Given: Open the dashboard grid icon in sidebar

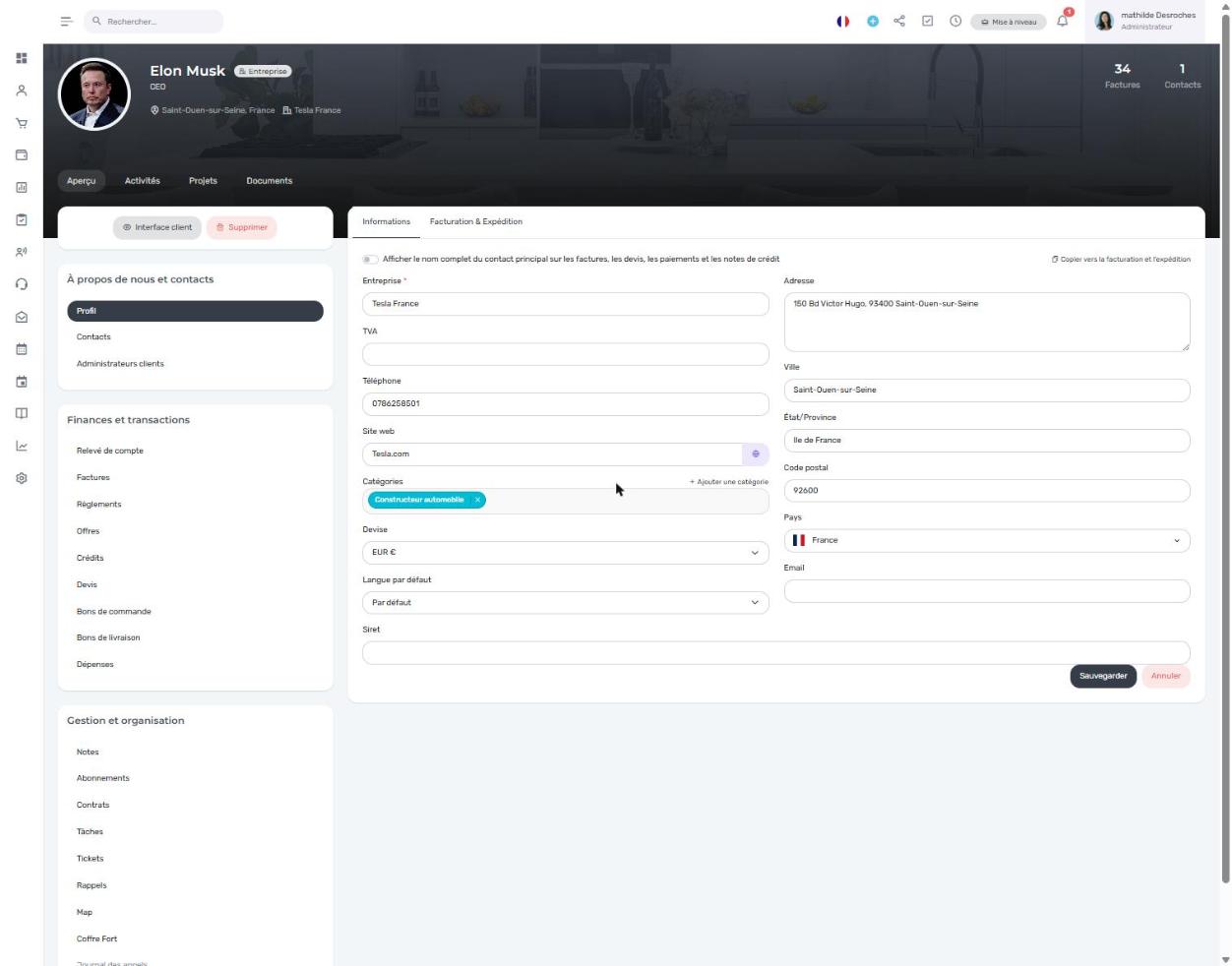Looking at the screenshot, I should [22, 58].
